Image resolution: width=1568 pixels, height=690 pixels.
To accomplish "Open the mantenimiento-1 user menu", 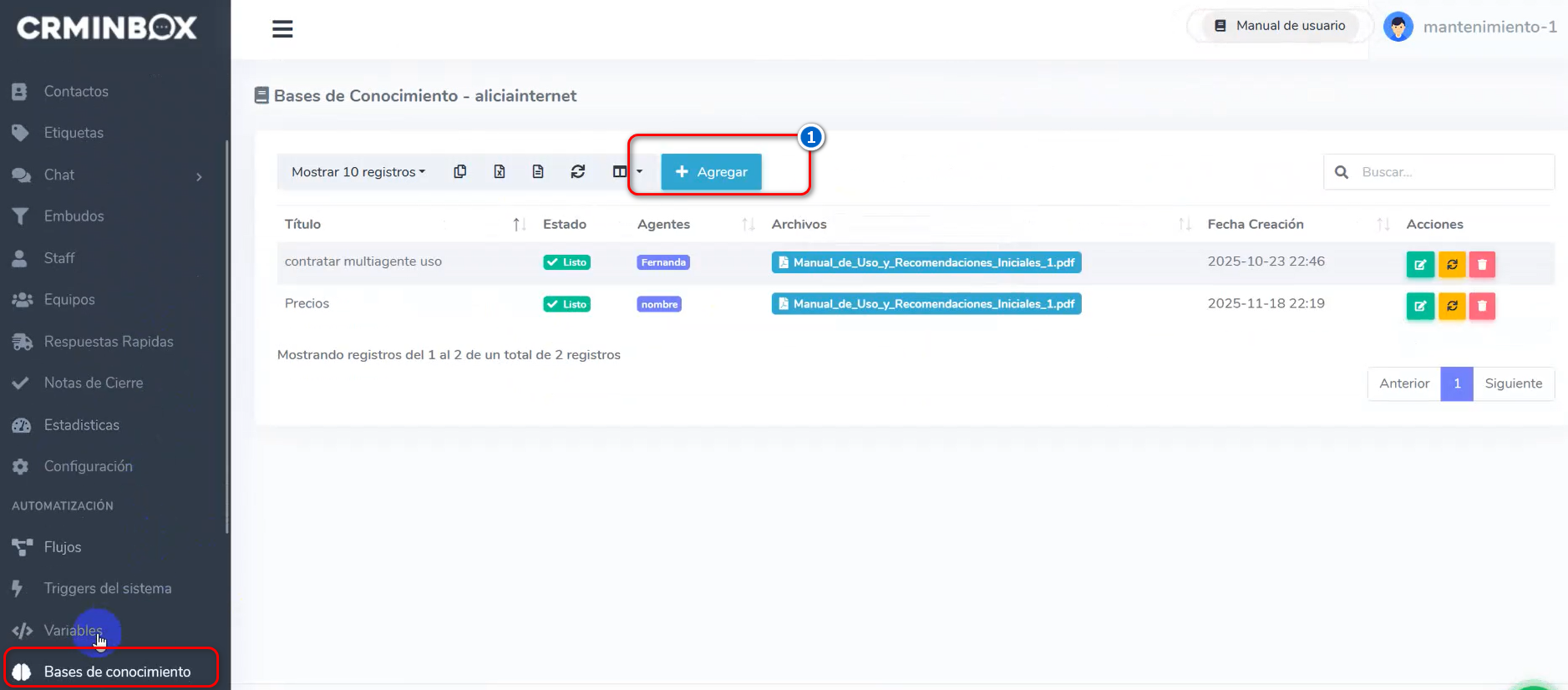I will 1470,27.
